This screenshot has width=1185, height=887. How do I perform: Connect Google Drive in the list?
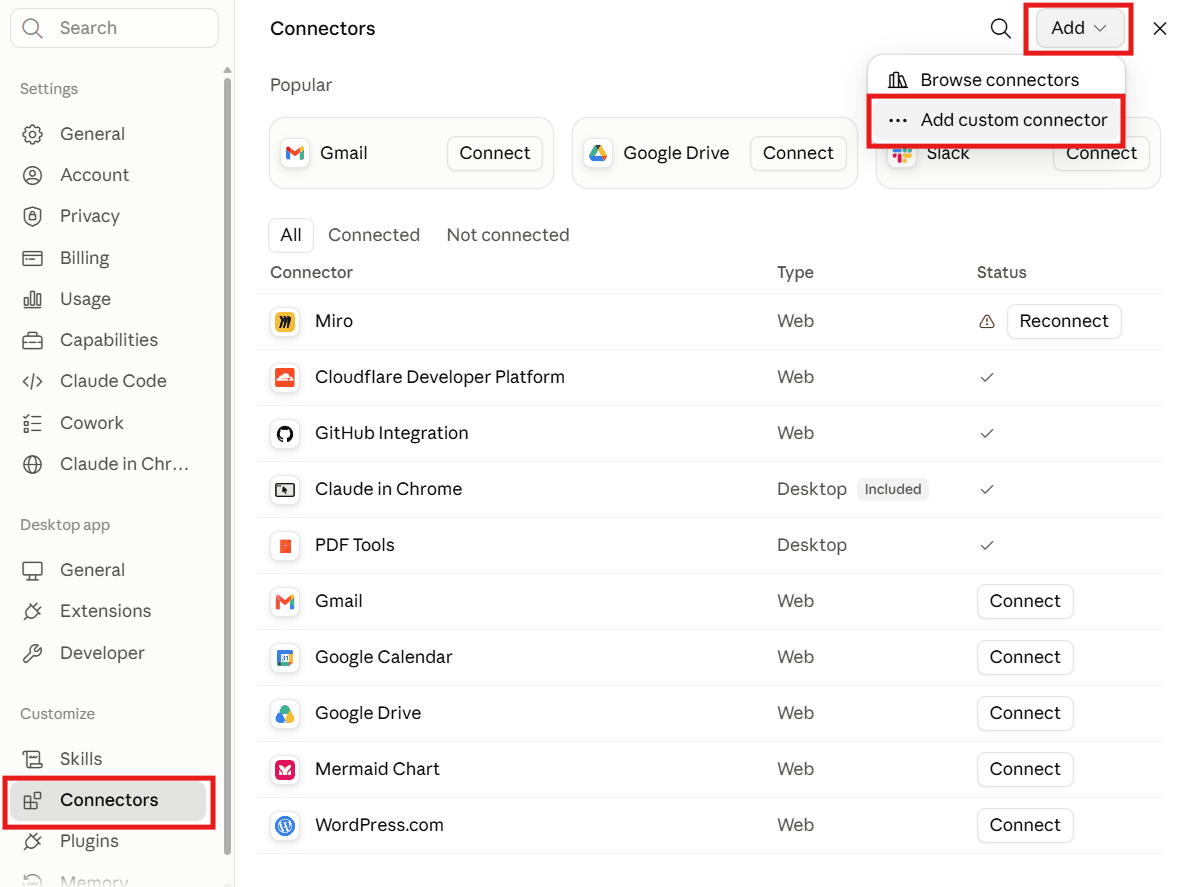tap(1025, 713)
